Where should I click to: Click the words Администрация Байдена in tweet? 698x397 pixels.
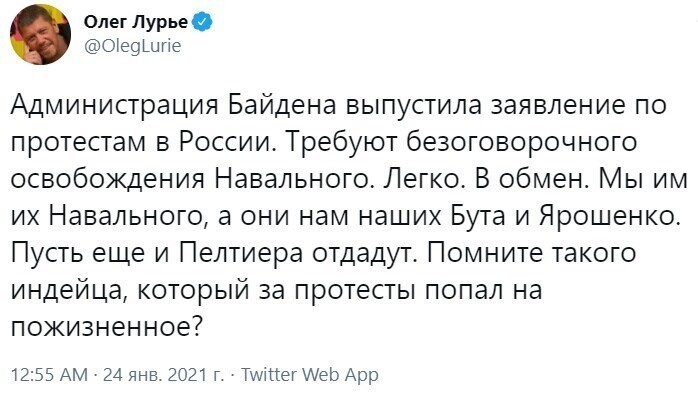point(173,105)
